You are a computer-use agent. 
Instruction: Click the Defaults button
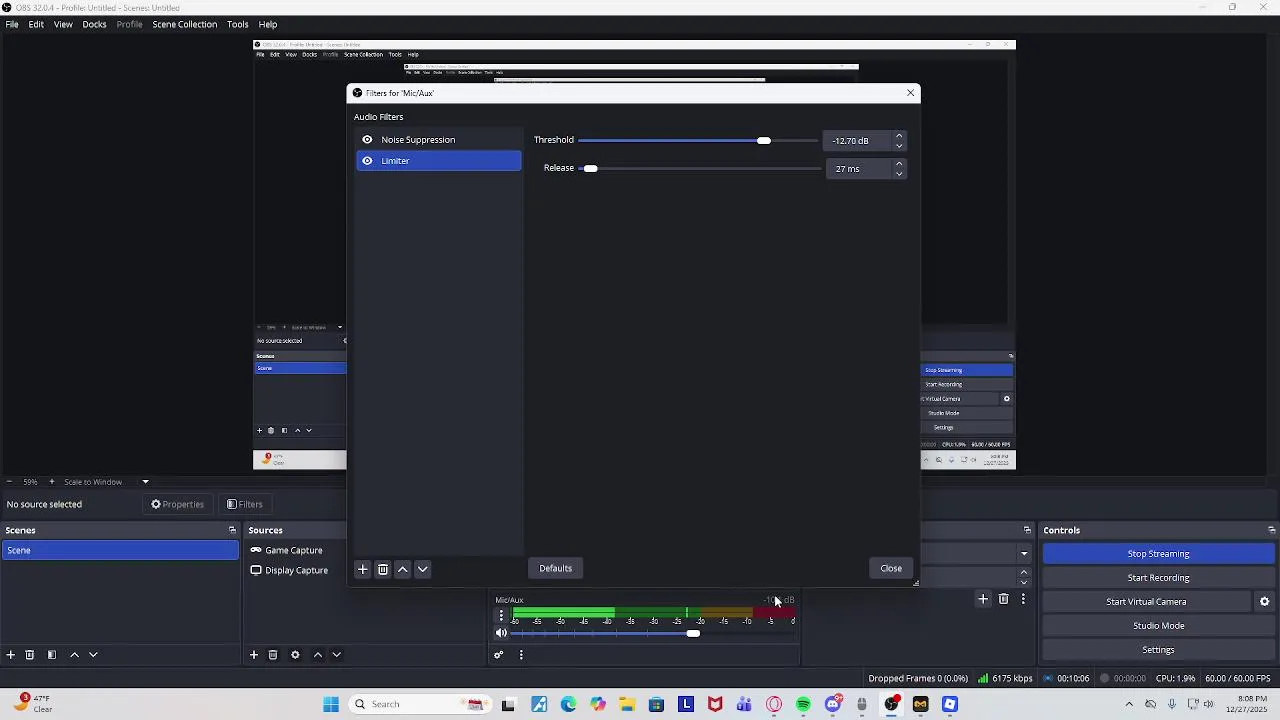coord(555,568)
